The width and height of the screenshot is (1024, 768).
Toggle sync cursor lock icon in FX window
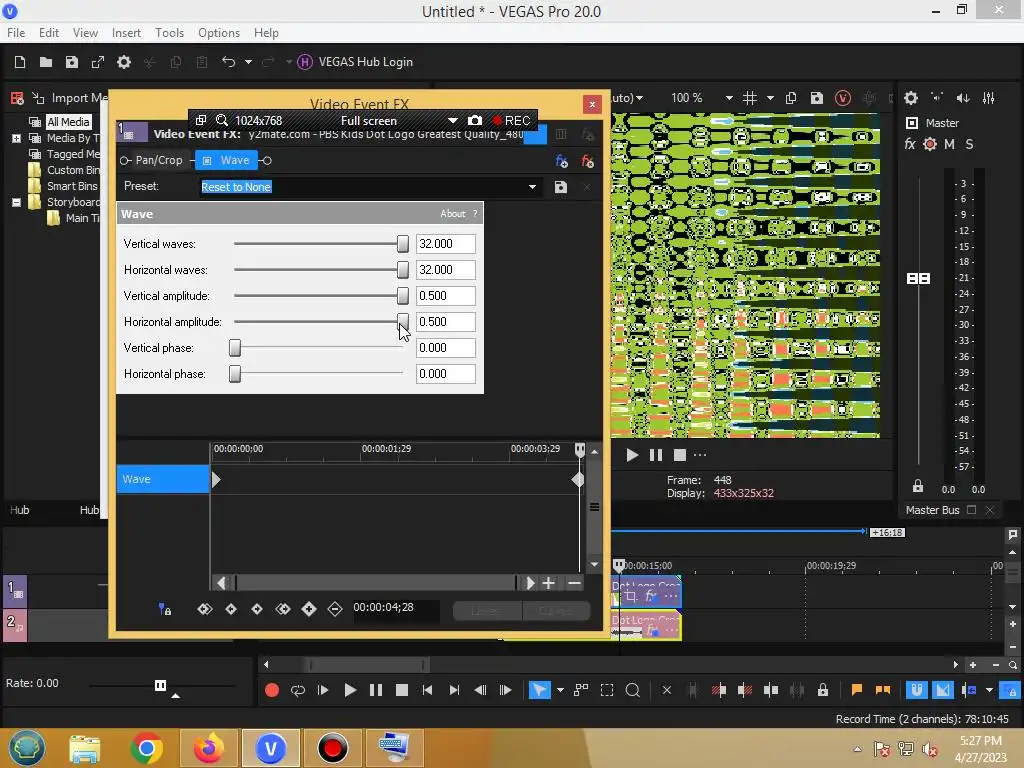click(x=165, y=610)
